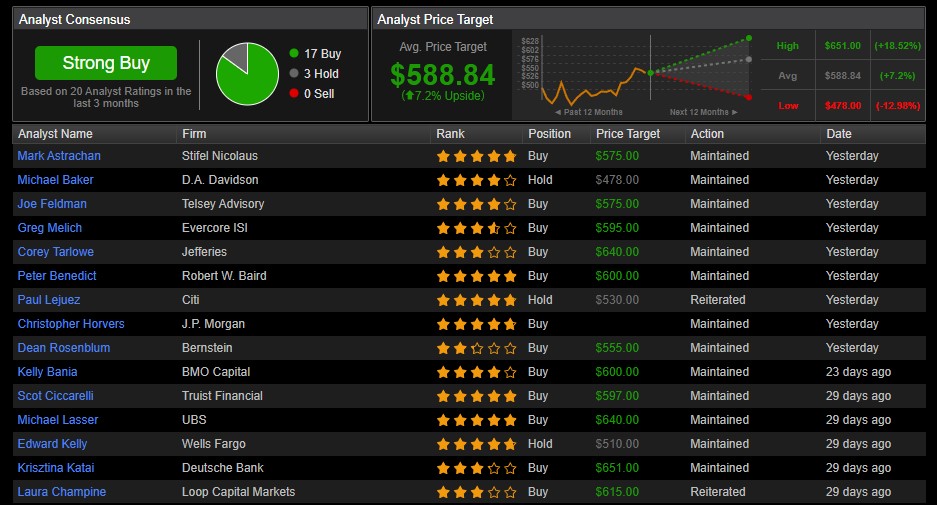Click the $651.00 Deutsche Bank price target
Screen dimensions: 937x505
coord(617,468)
